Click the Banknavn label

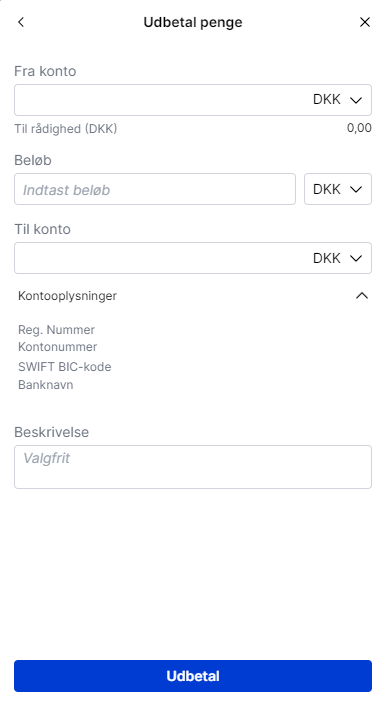click(x=45, y=385)
